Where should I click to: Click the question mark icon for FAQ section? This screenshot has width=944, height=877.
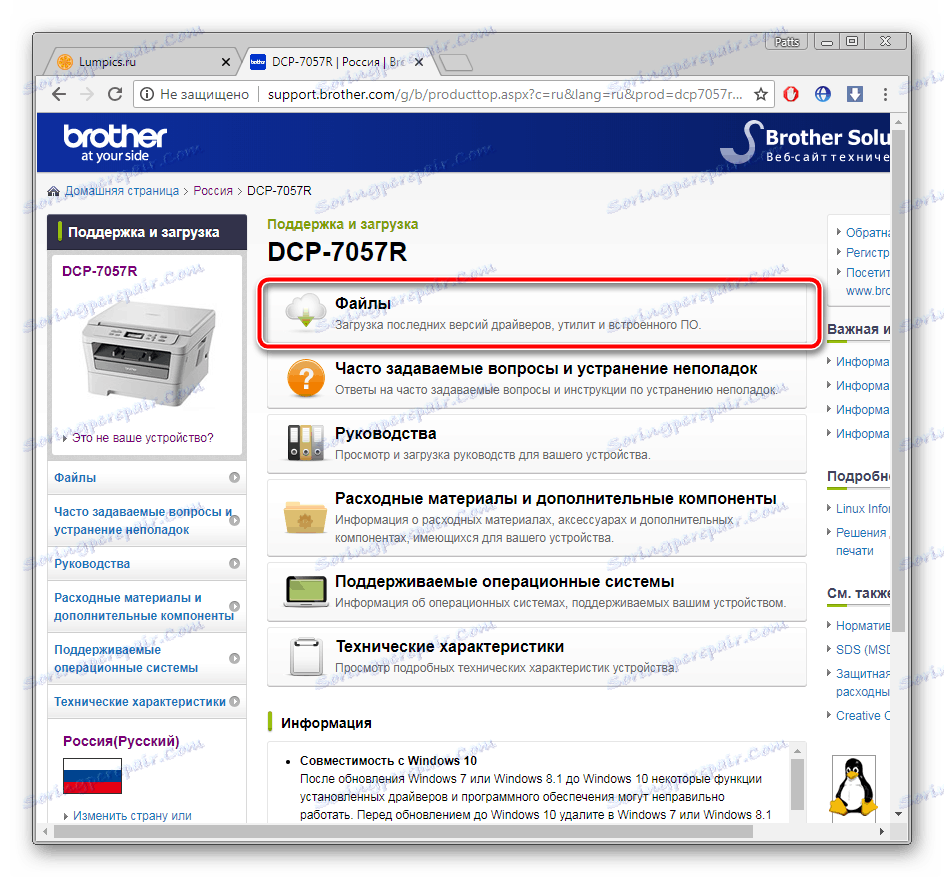tap(304, 375)
